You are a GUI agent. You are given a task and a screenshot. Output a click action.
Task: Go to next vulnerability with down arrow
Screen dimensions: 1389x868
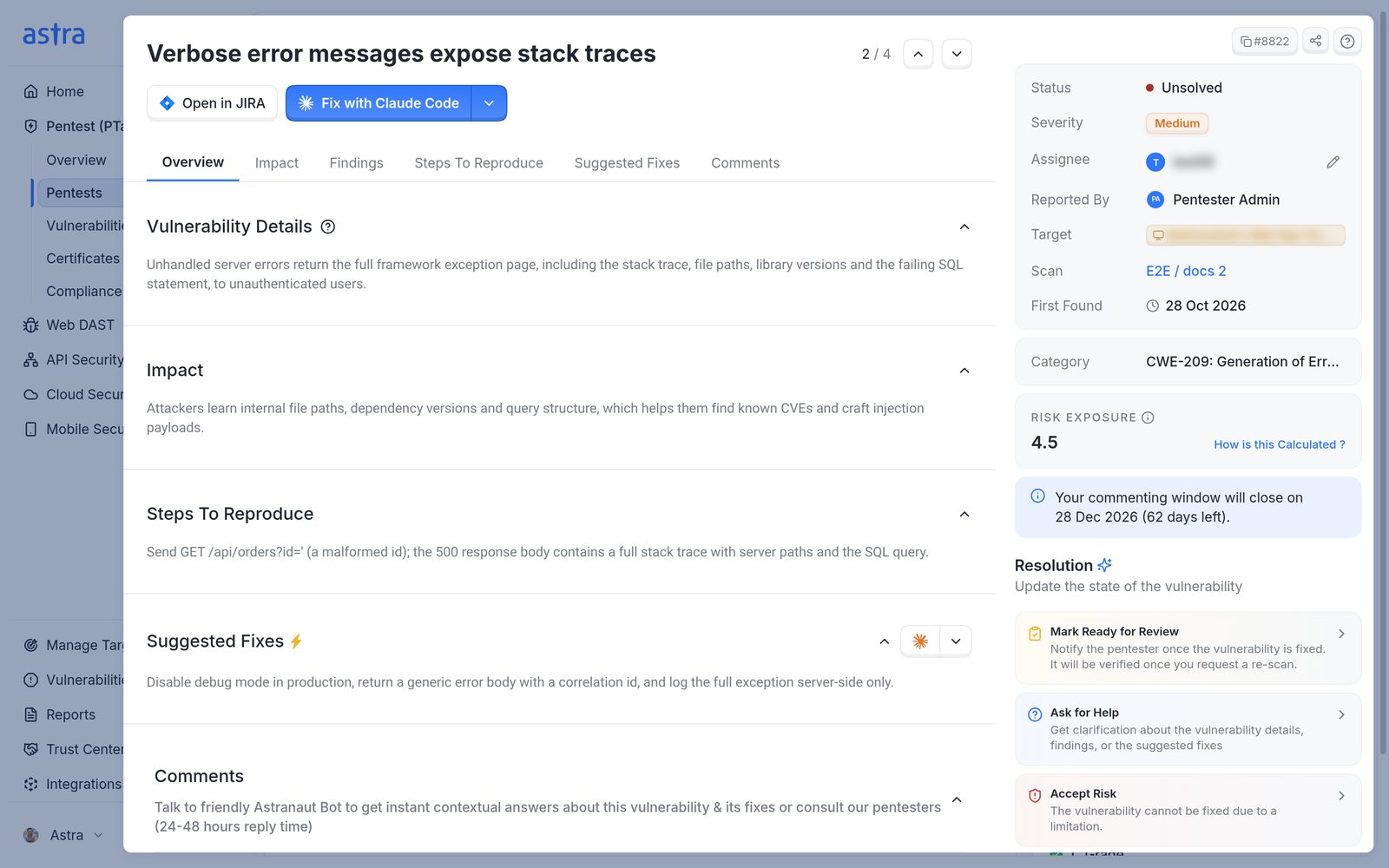click(x=957, y=54)
